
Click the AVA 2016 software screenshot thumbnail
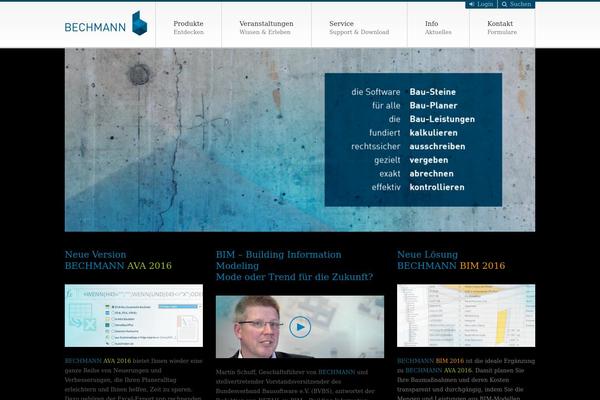coord(134,315)
